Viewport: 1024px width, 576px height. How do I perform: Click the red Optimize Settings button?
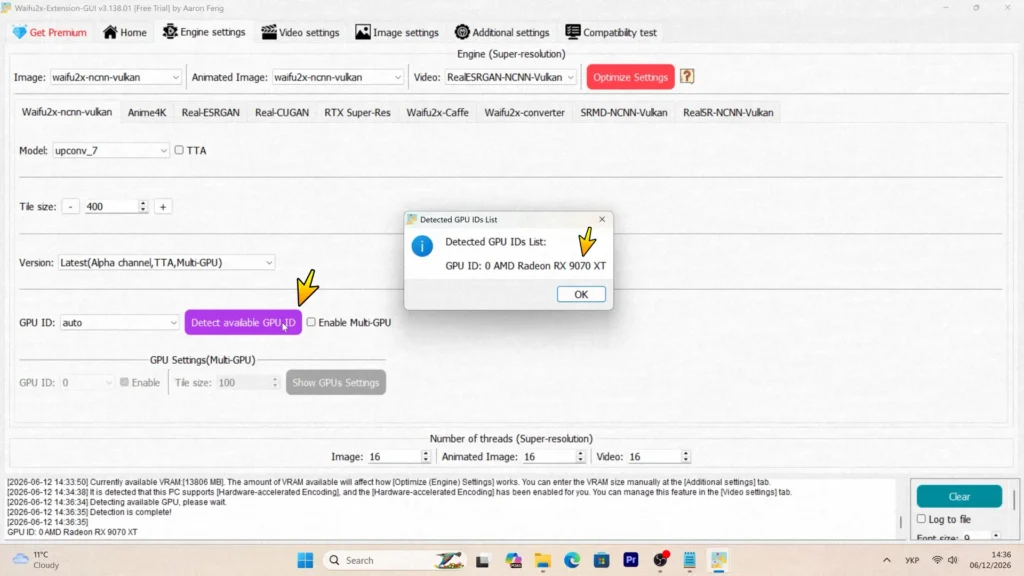pos(630,77)
